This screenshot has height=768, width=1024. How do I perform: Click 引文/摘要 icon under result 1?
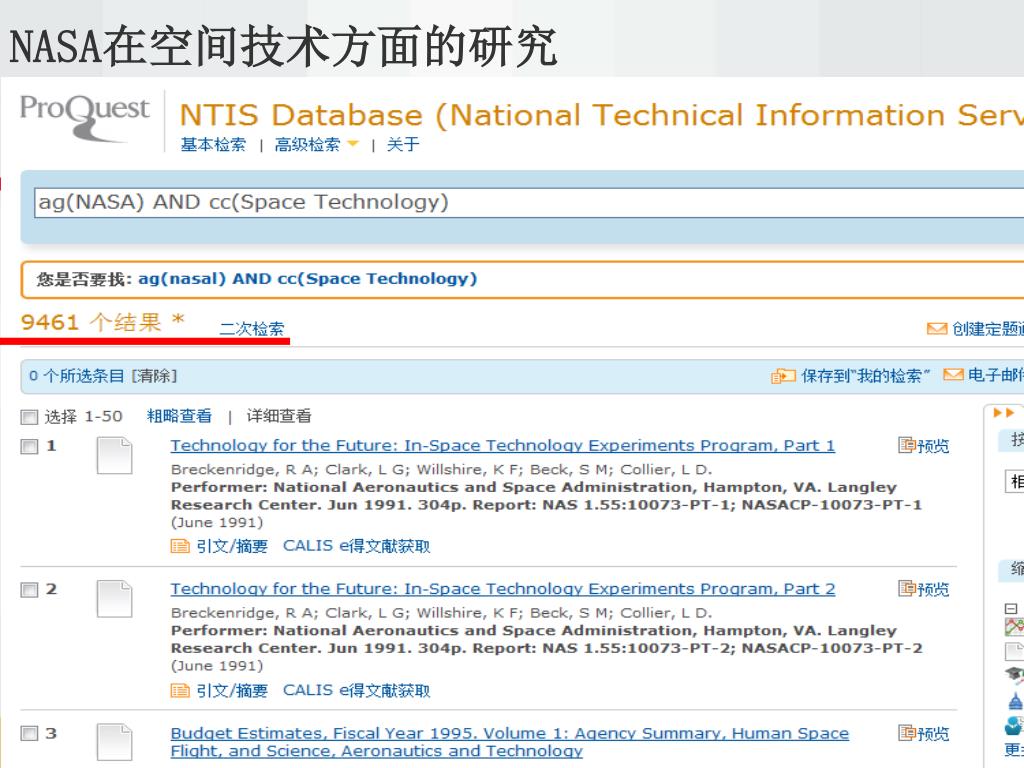click(180, 546)
